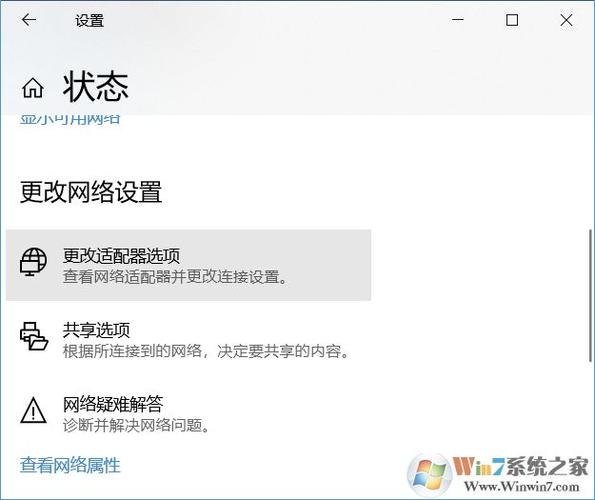Click the printer folder sharing icon
Image resolution: width=595 pixels, height=500 pixels.
click(34, 336)
